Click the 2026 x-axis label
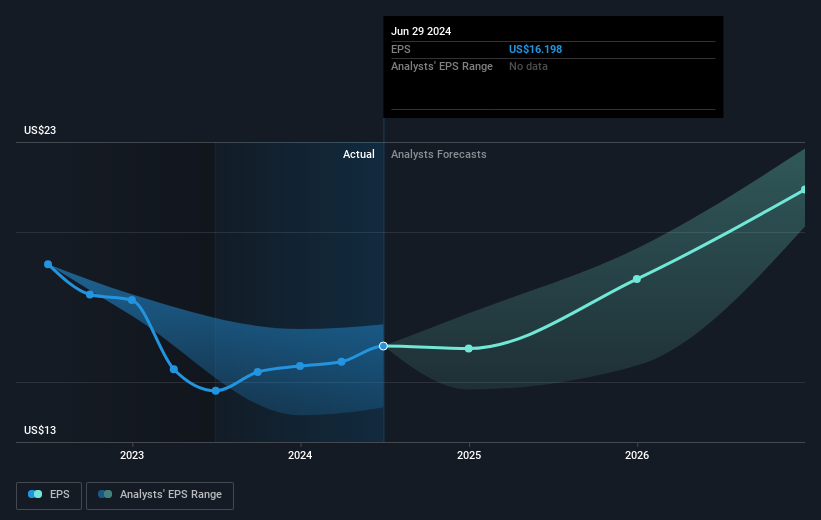This screenshot has height=520, width=821. tap(637, 455)
